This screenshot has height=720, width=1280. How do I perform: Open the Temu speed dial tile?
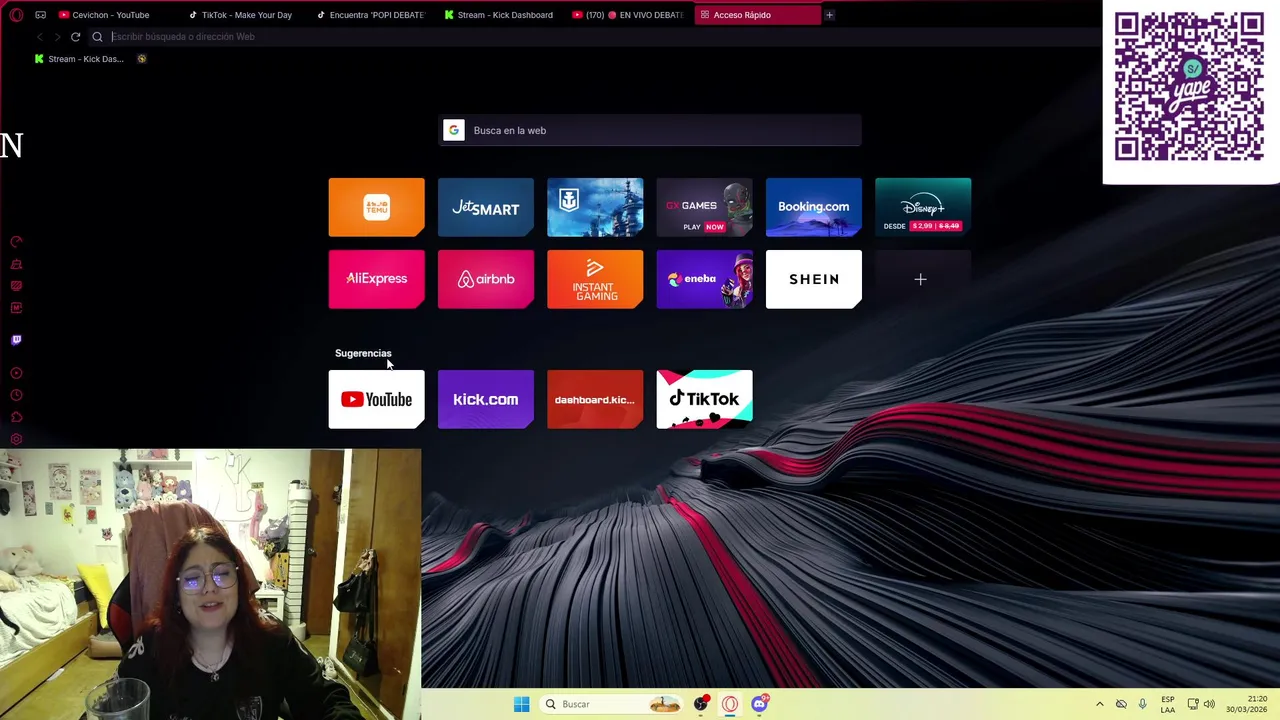point(376,207)
